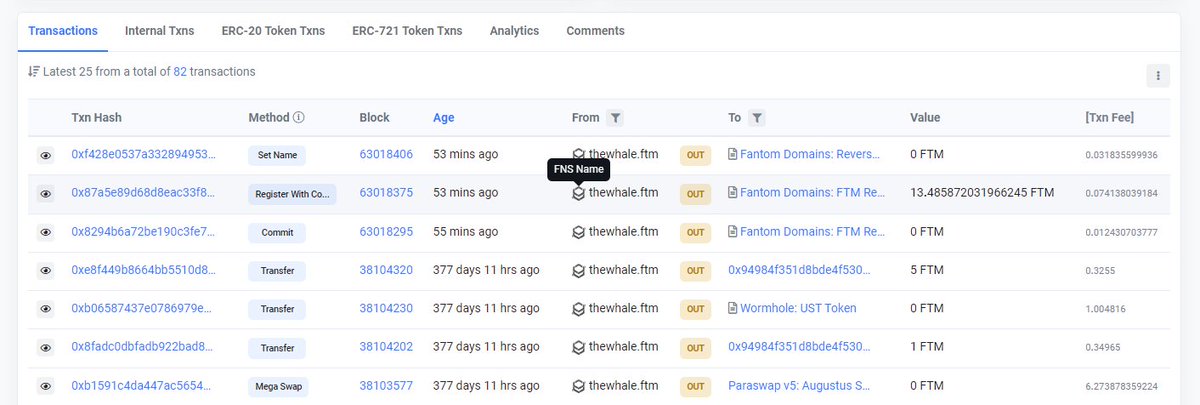
Task: Select the txn fee 6.273878359224
Action: (x=1121, y=386)
